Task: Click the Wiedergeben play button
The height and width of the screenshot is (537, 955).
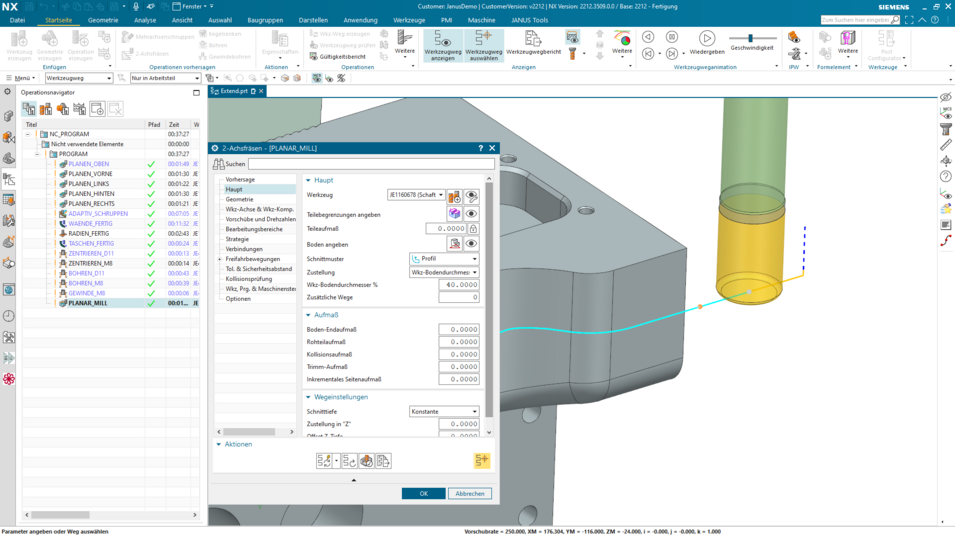Action: [x=707, y=43]
